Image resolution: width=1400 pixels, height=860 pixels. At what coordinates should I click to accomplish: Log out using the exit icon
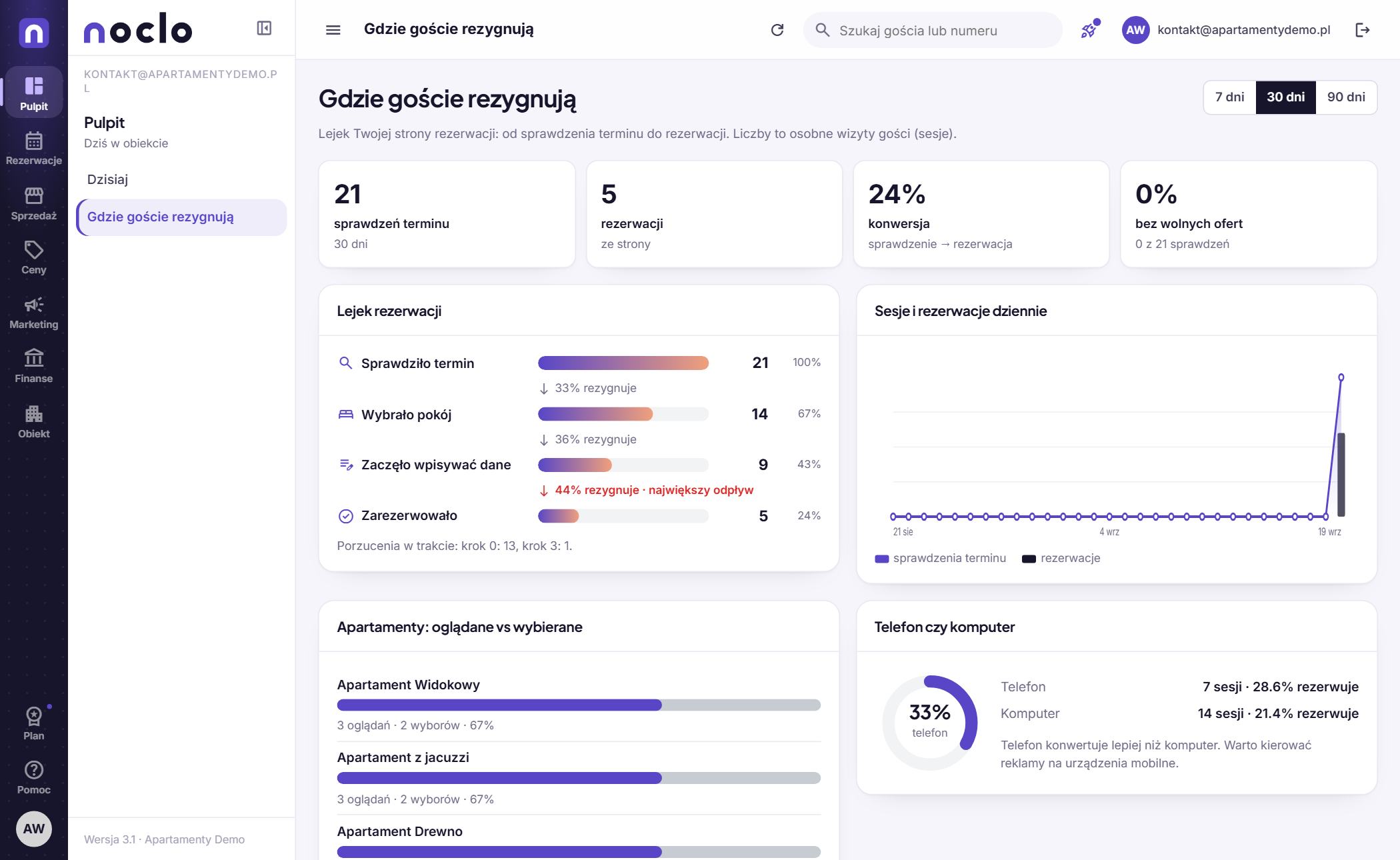[1363, 30]
